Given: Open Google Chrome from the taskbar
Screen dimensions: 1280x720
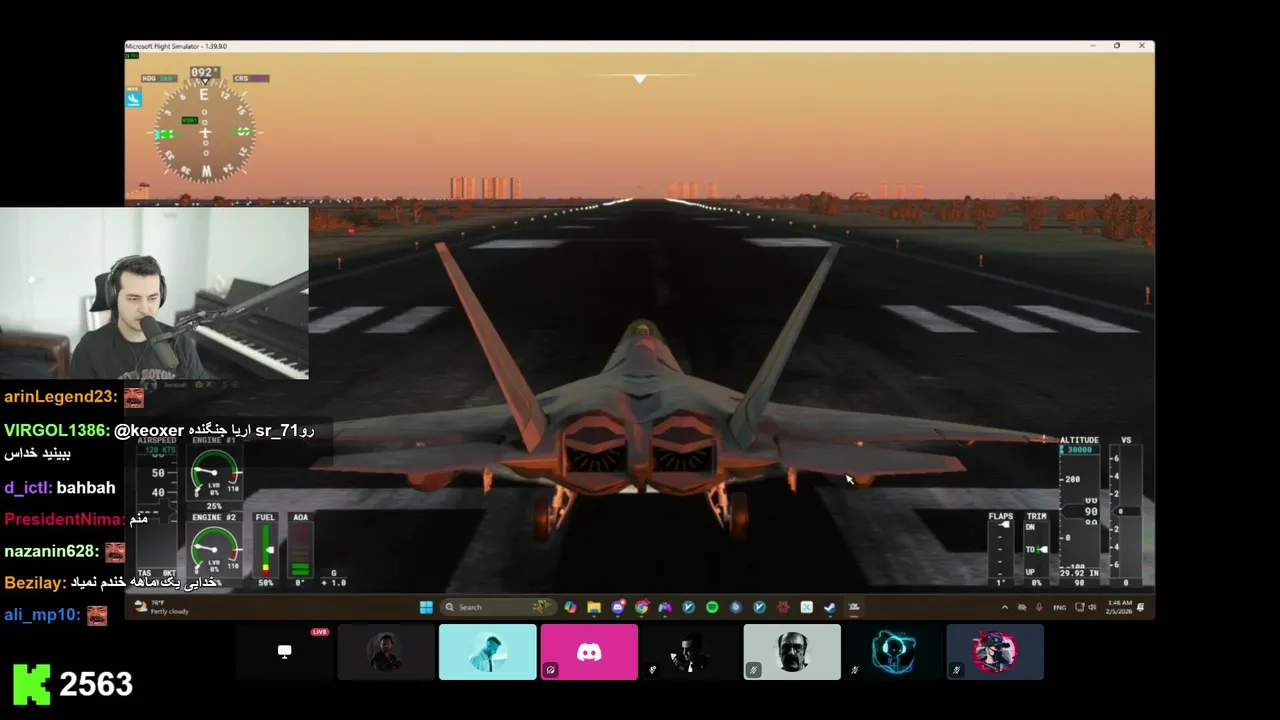Looking at the screenshot, I should [x=641, y=607].
